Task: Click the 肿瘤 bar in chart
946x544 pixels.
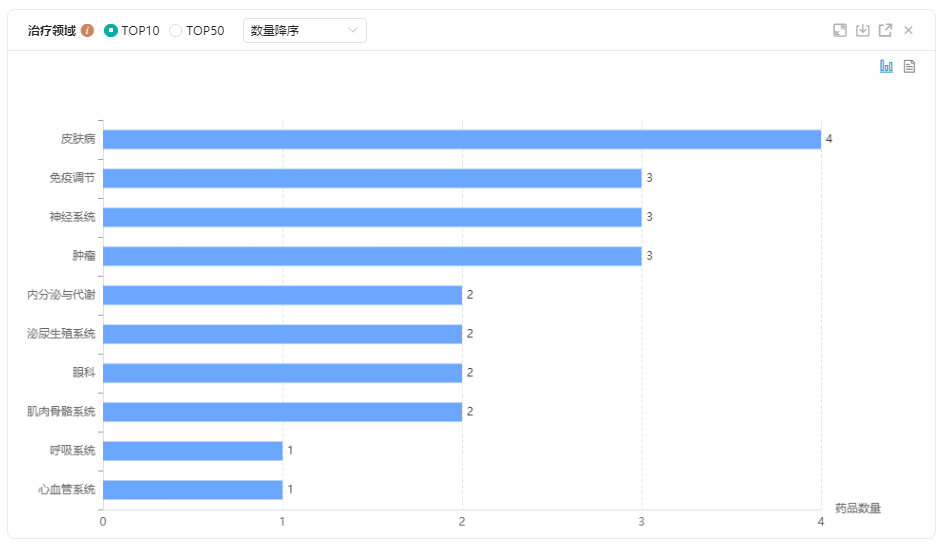Action: tap(371, 256)
